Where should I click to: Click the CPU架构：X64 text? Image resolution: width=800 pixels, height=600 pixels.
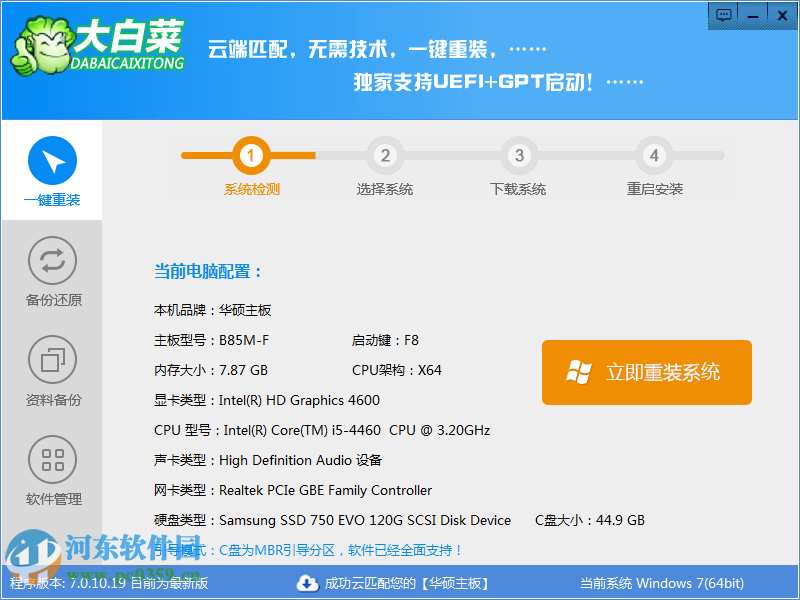coord(396,370)
